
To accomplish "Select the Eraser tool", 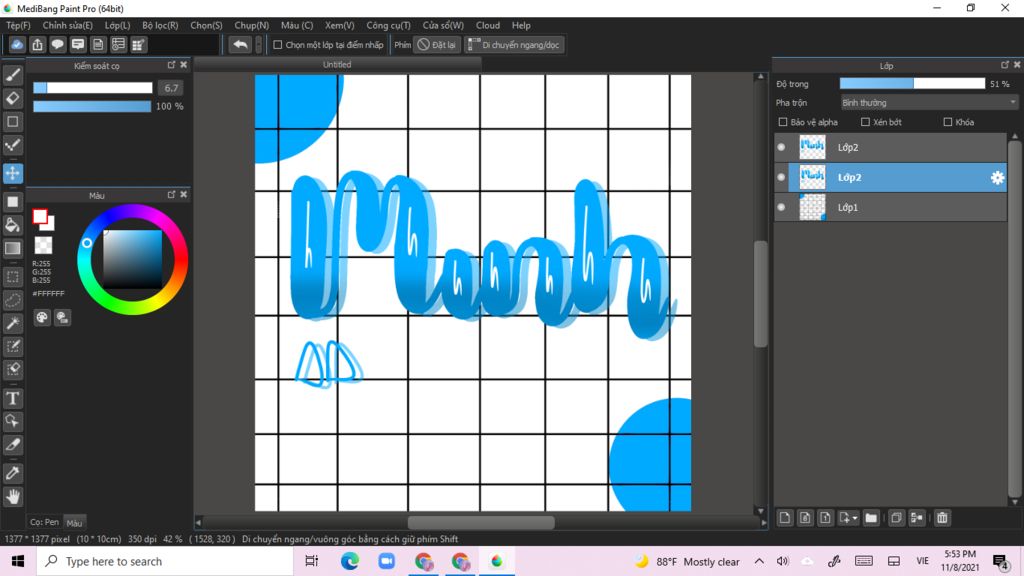I will [x=12, y=98].
